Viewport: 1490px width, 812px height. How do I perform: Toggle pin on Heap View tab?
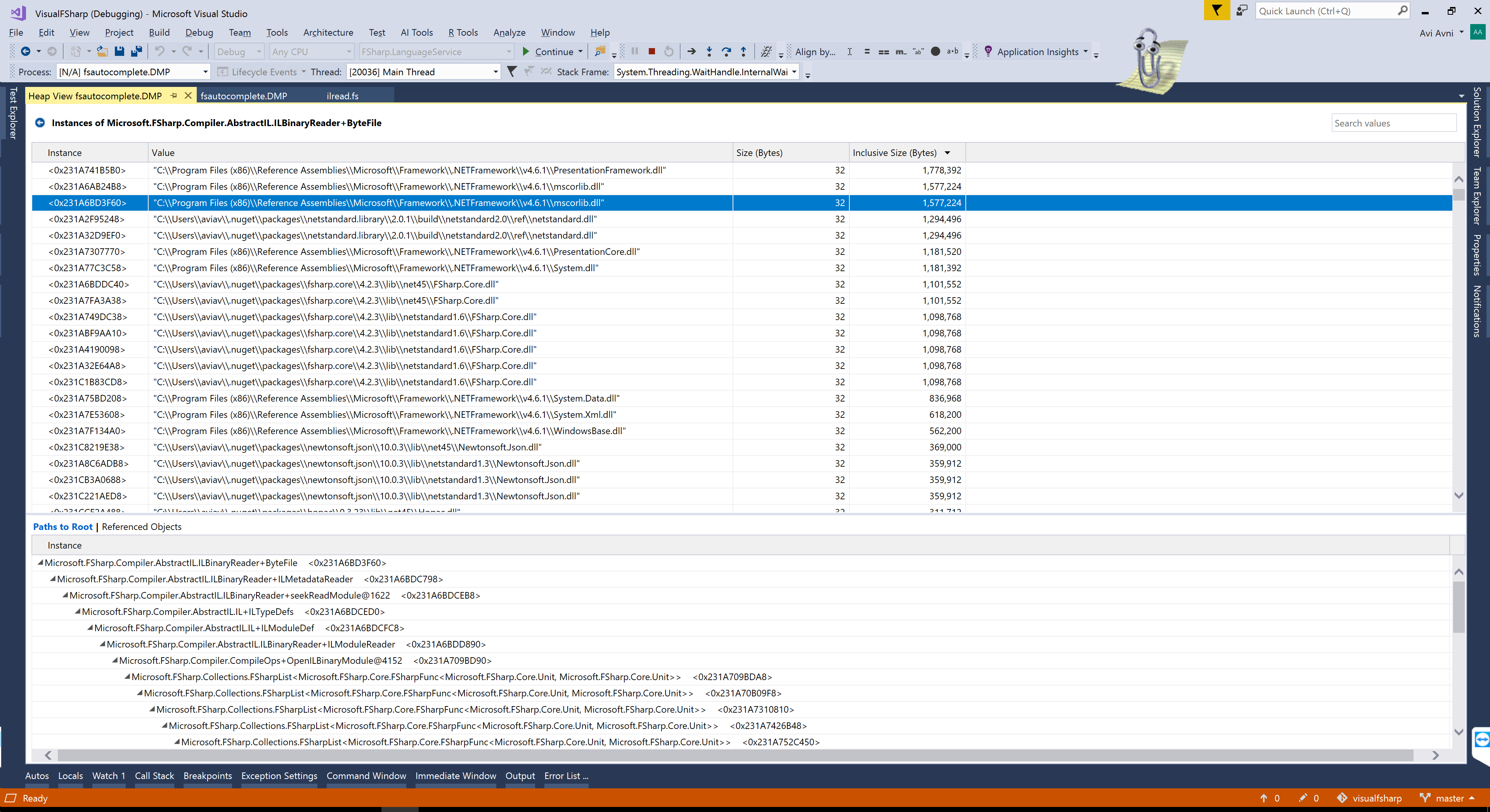point(173,96)
